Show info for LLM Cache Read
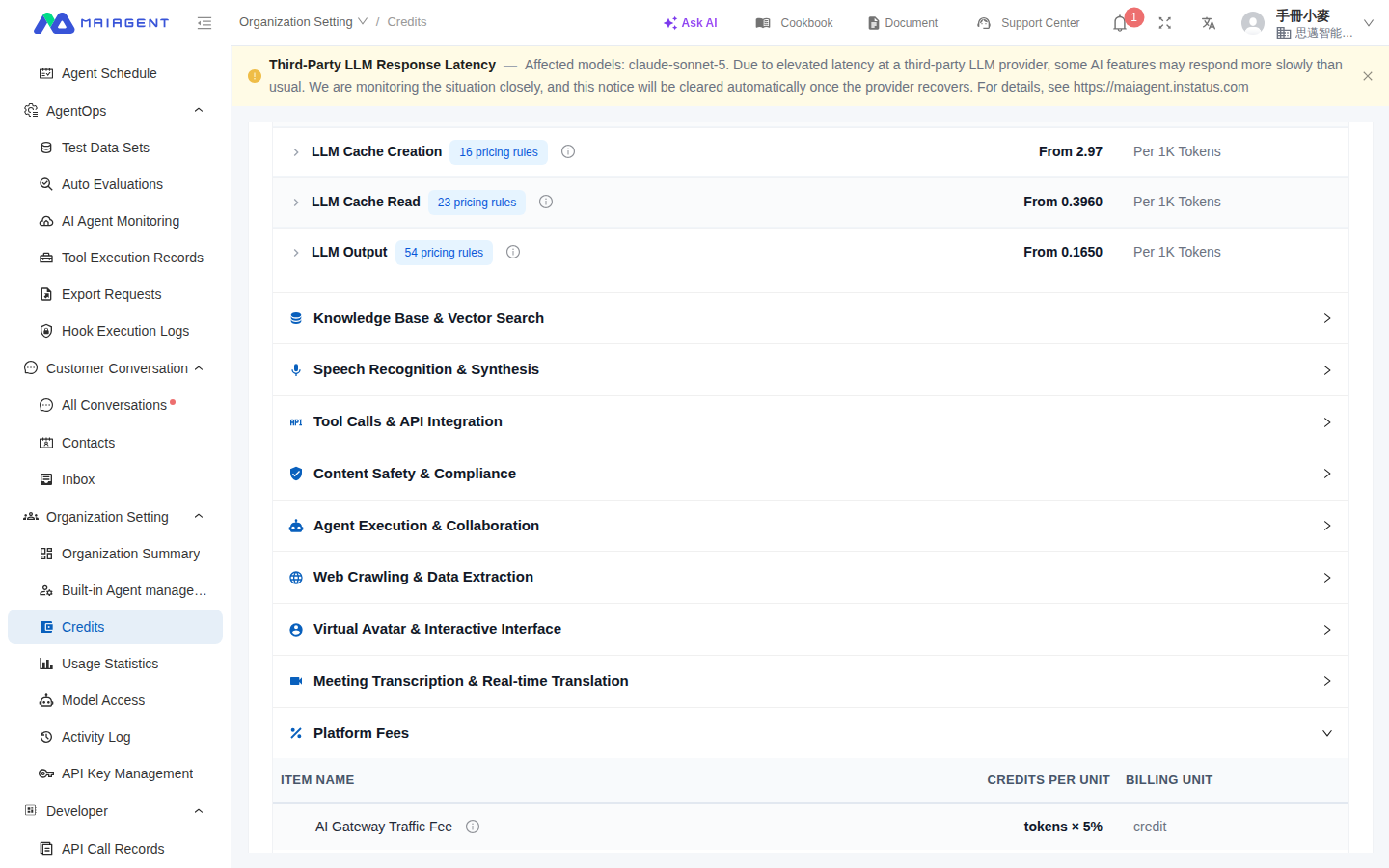 (x=546, y=202)
